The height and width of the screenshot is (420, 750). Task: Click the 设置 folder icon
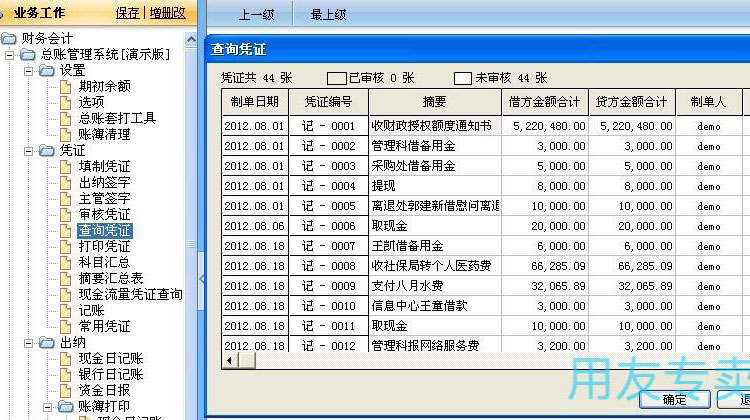[x=47, y=71]
